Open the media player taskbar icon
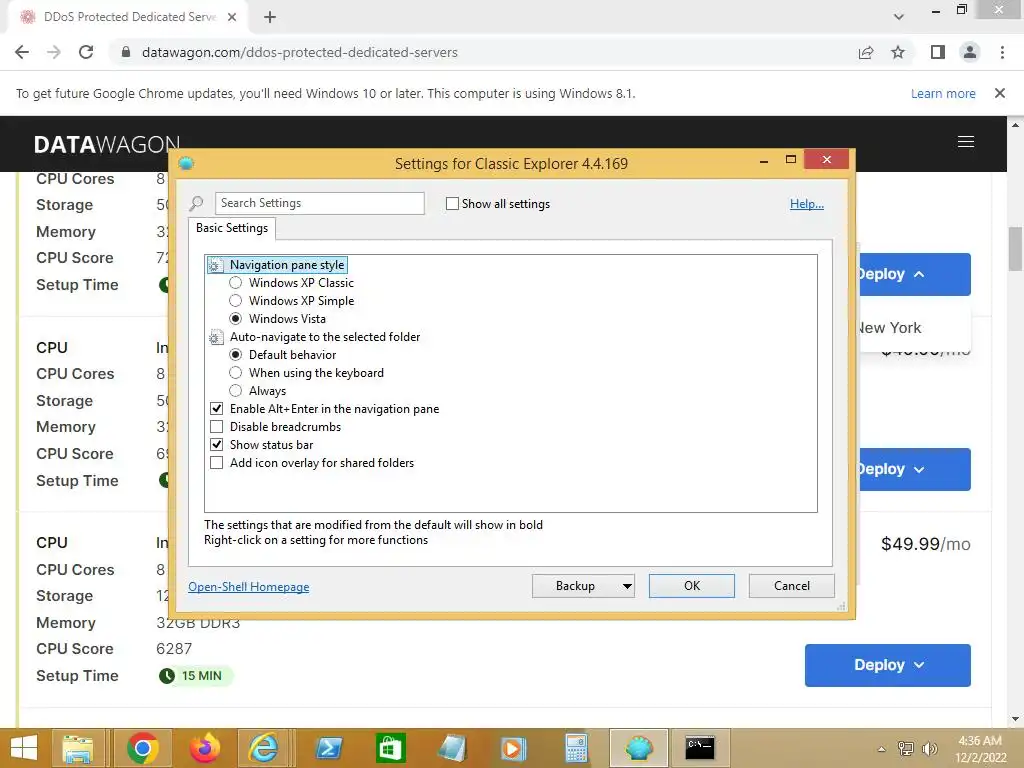 (513, 748)
